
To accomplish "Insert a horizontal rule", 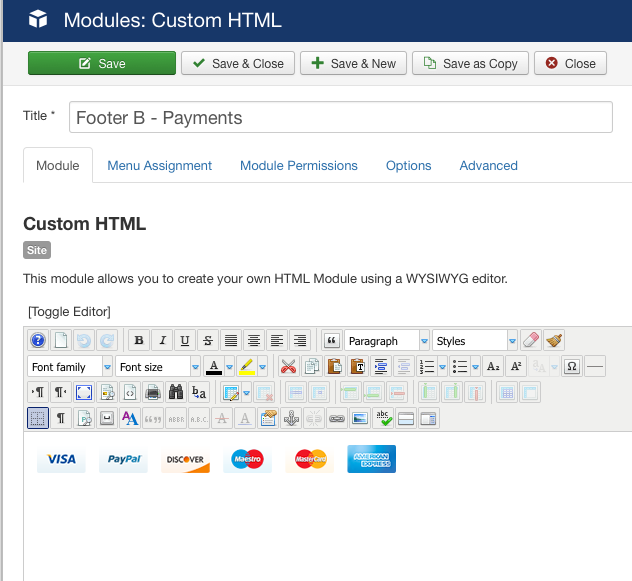I will [595, 367].
